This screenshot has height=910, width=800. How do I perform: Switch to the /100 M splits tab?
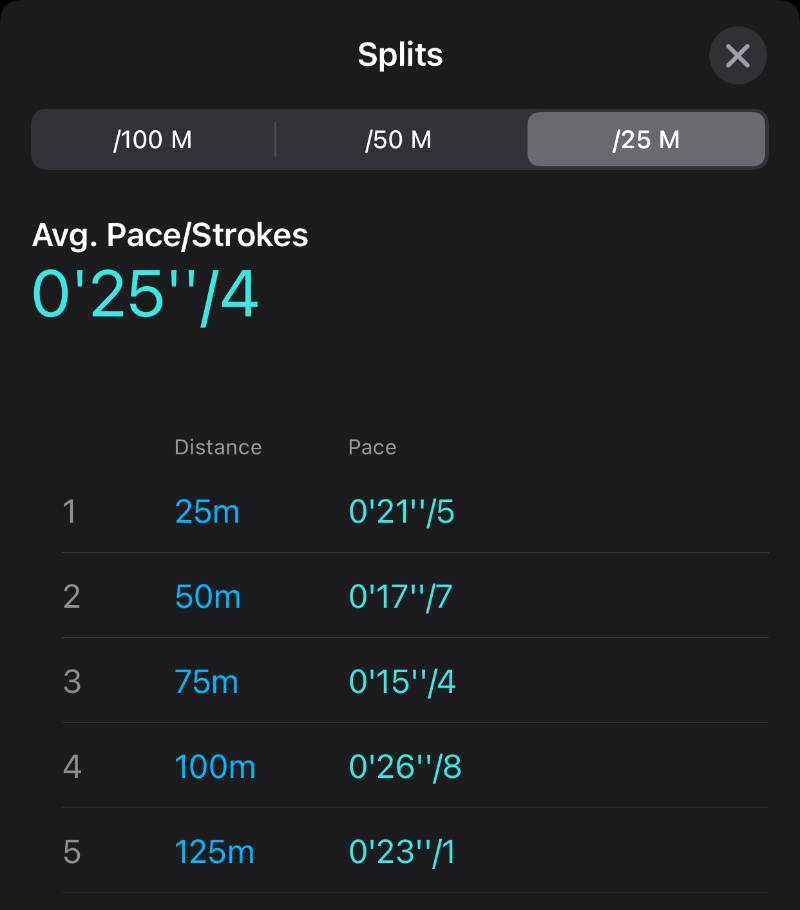point(153,140)
